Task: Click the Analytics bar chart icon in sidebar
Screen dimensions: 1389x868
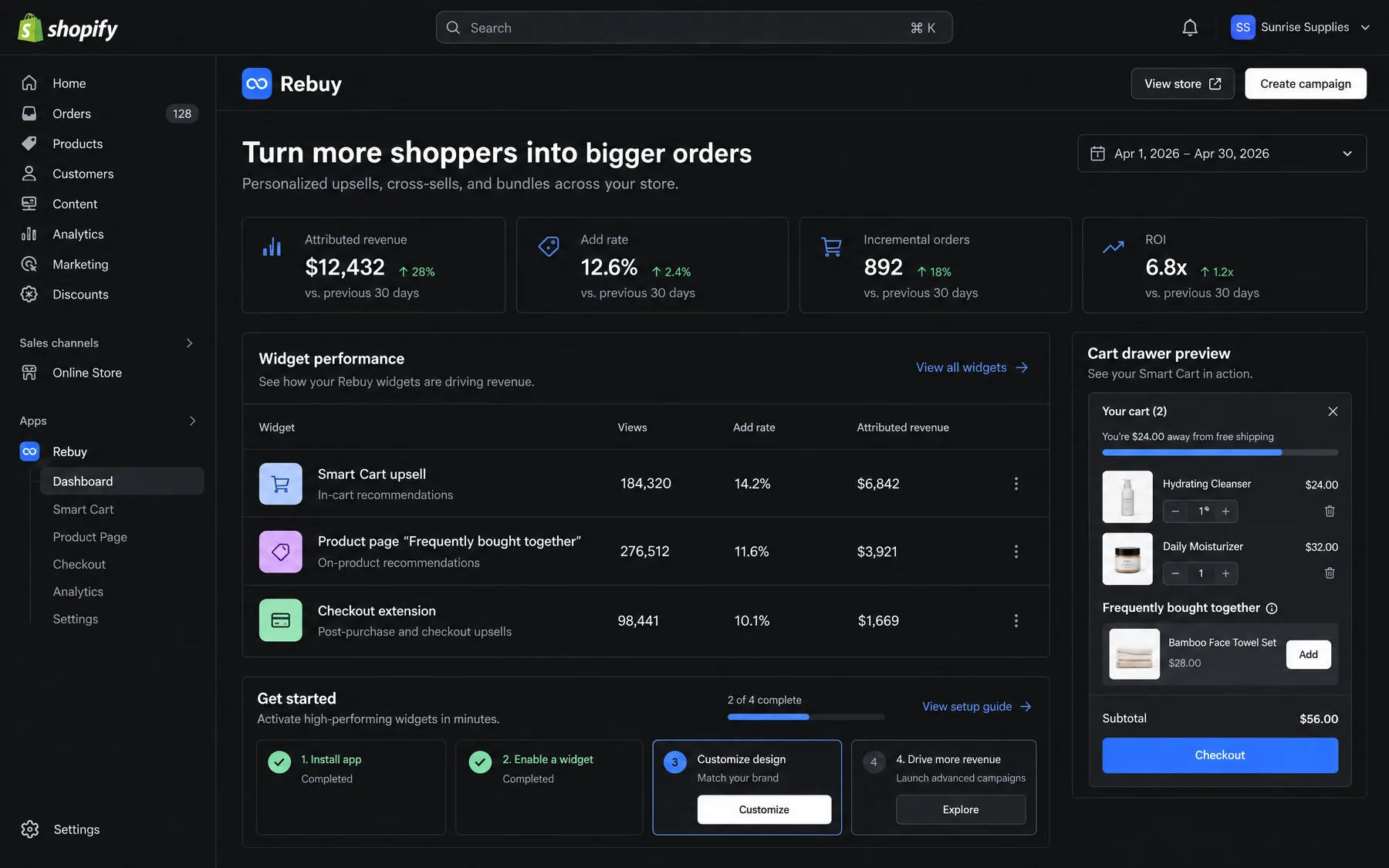Action: 29,234
